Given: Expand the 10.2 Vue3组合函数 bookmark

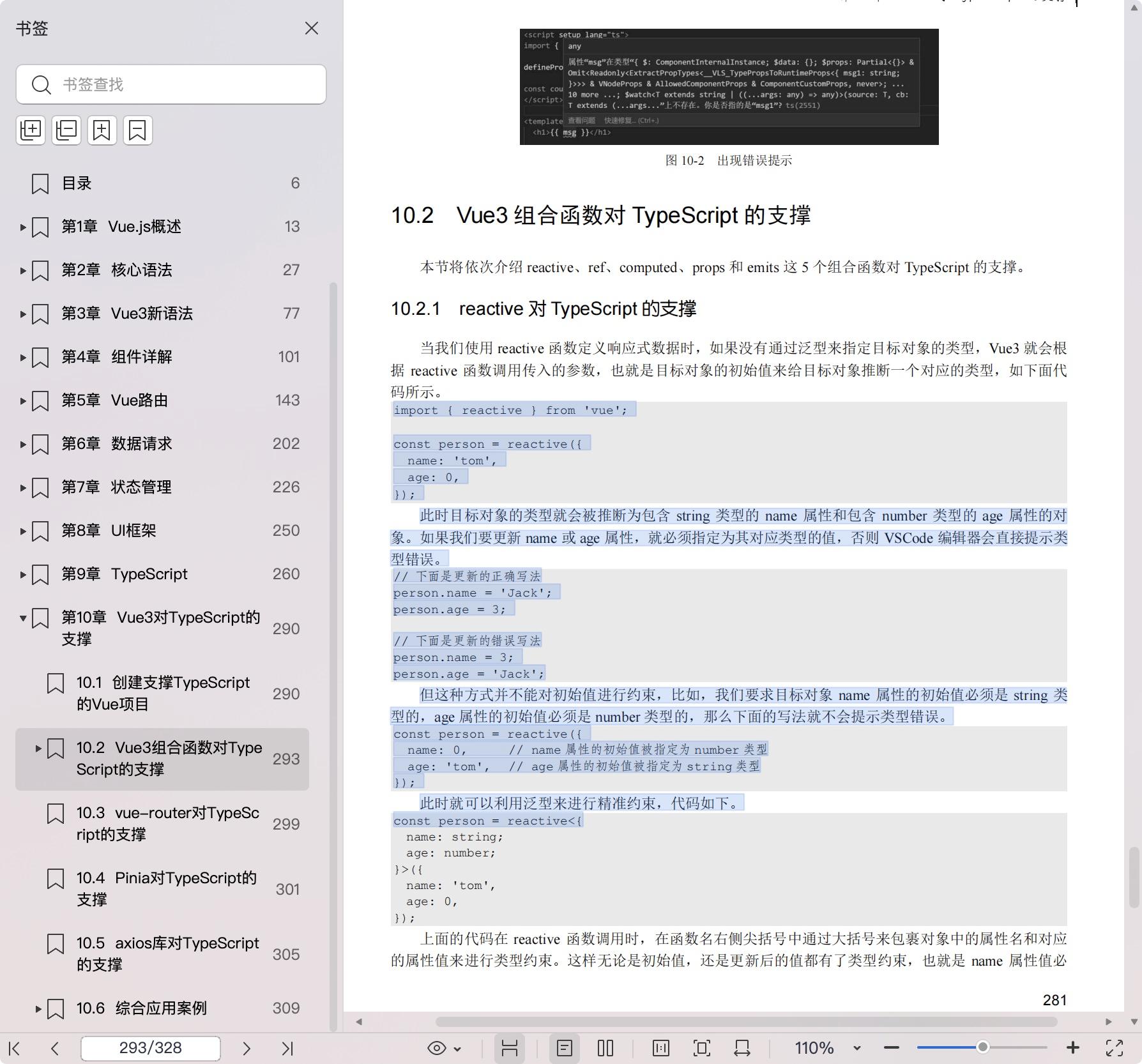Looking at the screenshot, I should pos(38,748).
